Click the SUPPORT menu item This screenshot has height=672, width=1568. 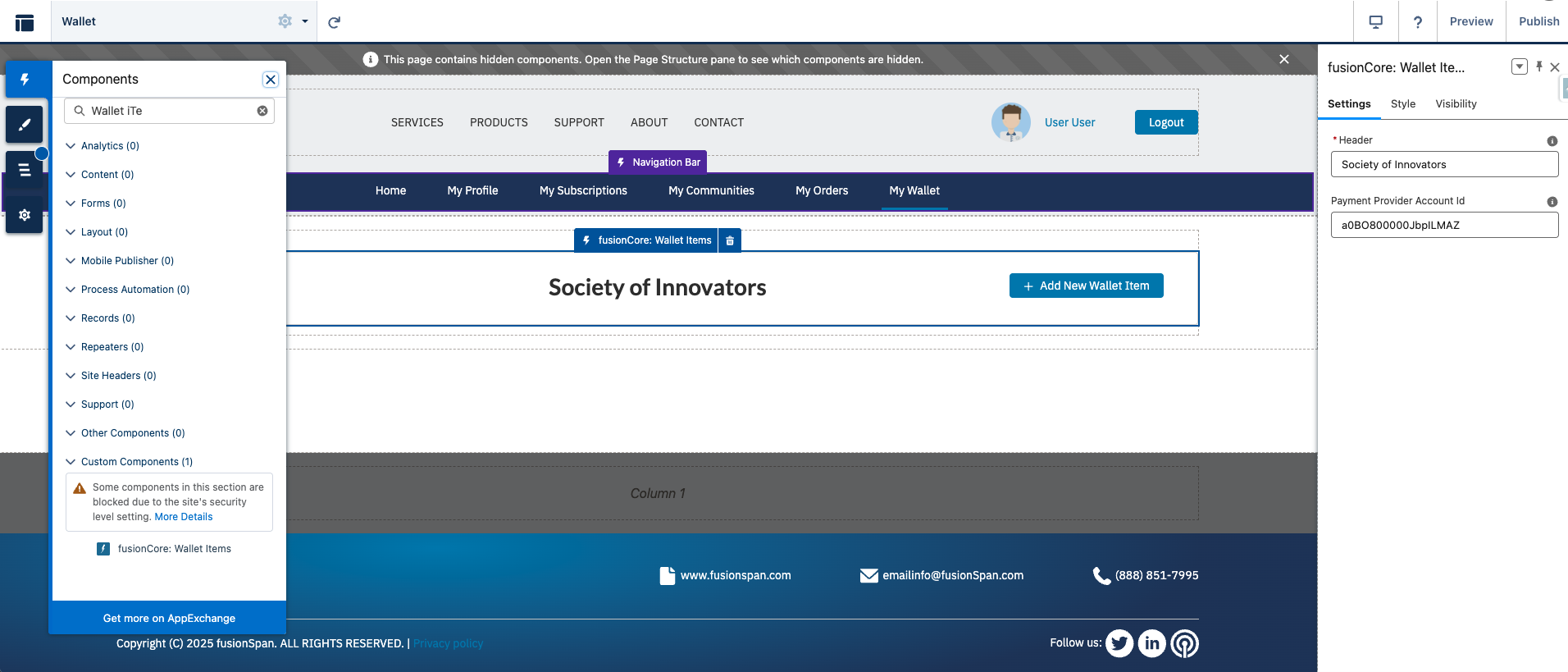pyautogui.click(x=579, y=122)
